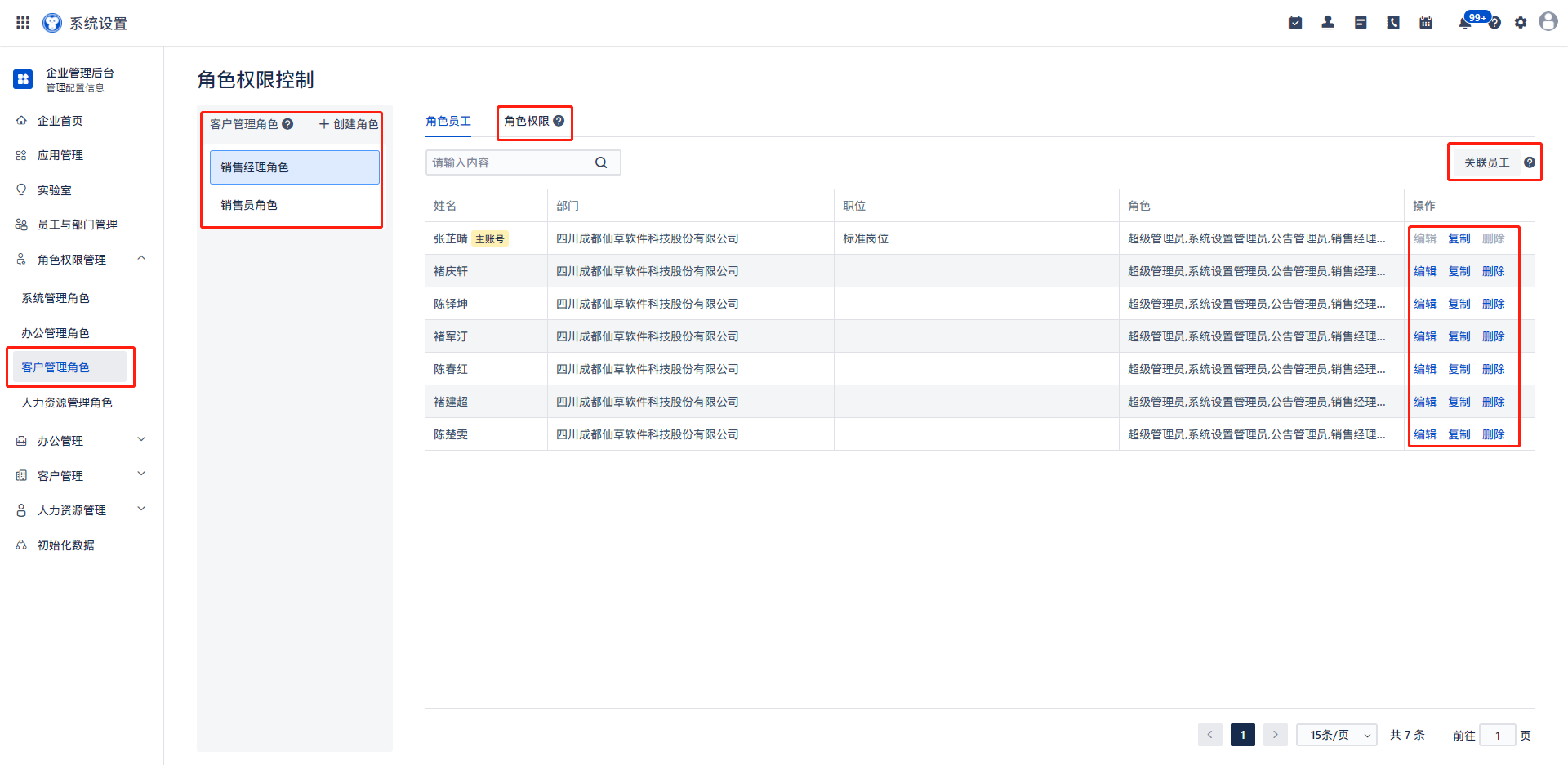Open the user avatar menu
The height and width of the screenshot is (765, 1568).
pyautogui.click(x=1548, y=21)
